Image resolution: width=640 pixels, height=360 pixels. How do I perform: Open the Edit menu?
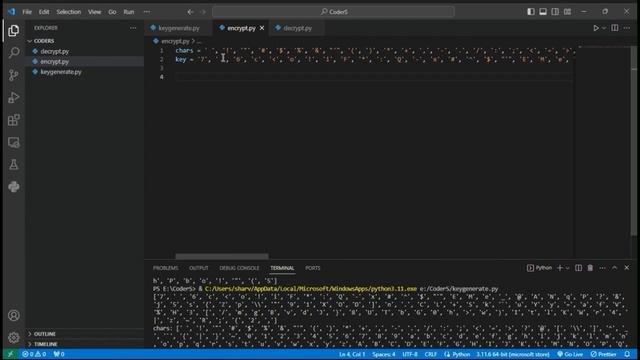pos(44,12)
